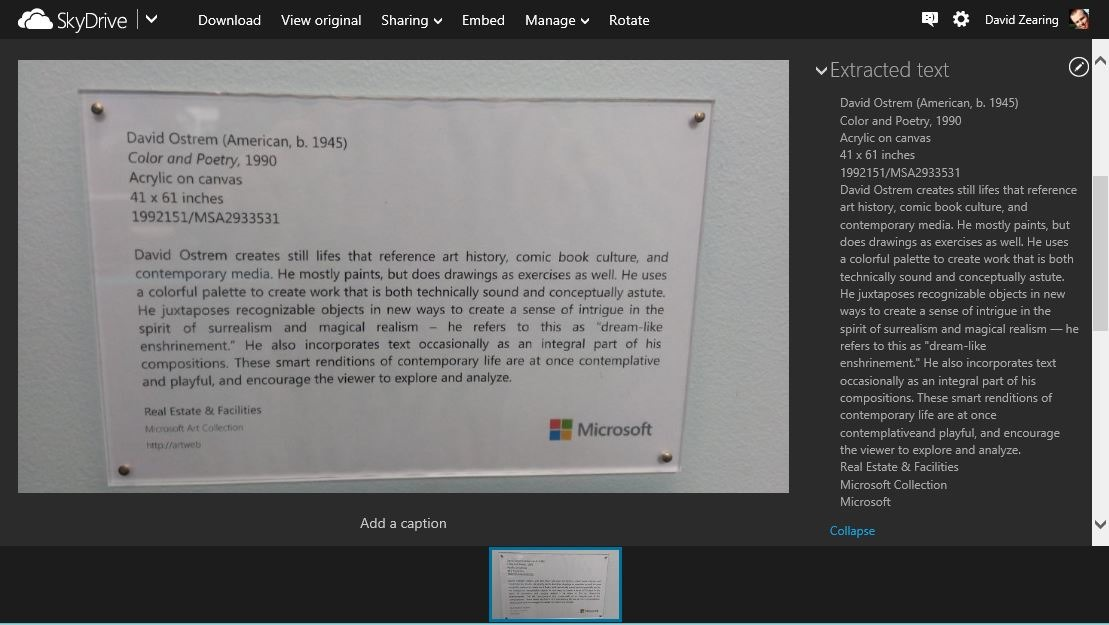This screenshot has height=625, width=1109.
Task: Click Download to save the image
Action: (229, 20)
